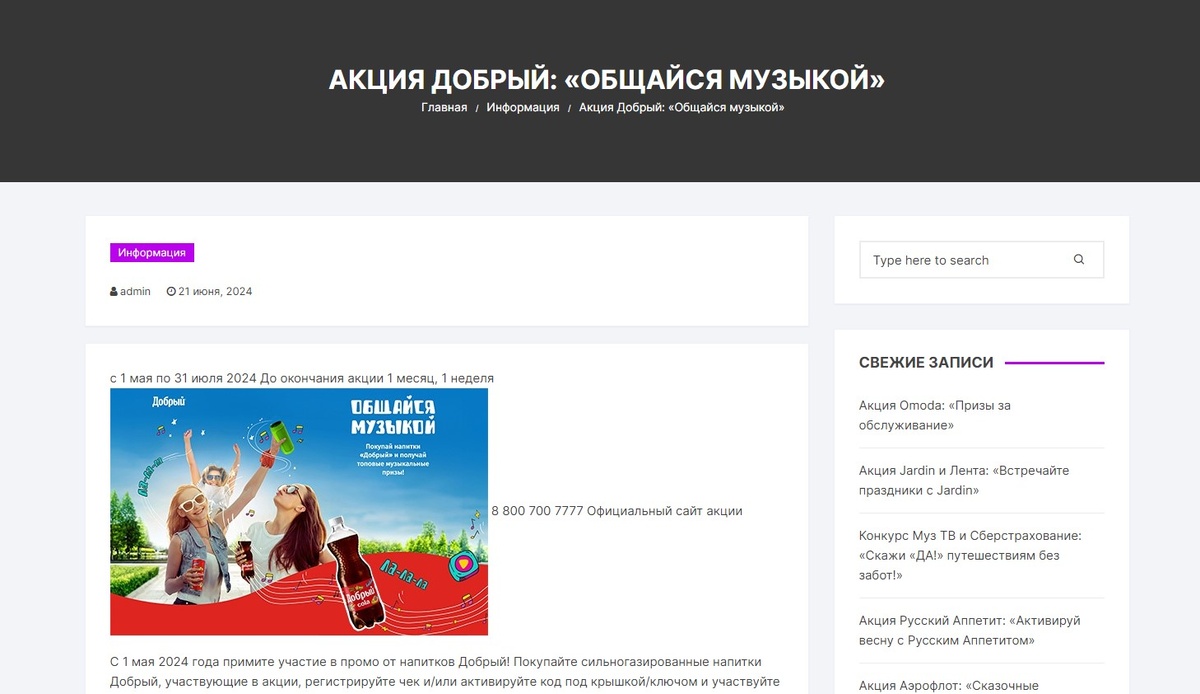Open the Информация breadcrumb link
The width and height of the screenshot is (1200, 694).
coord(523,107)
